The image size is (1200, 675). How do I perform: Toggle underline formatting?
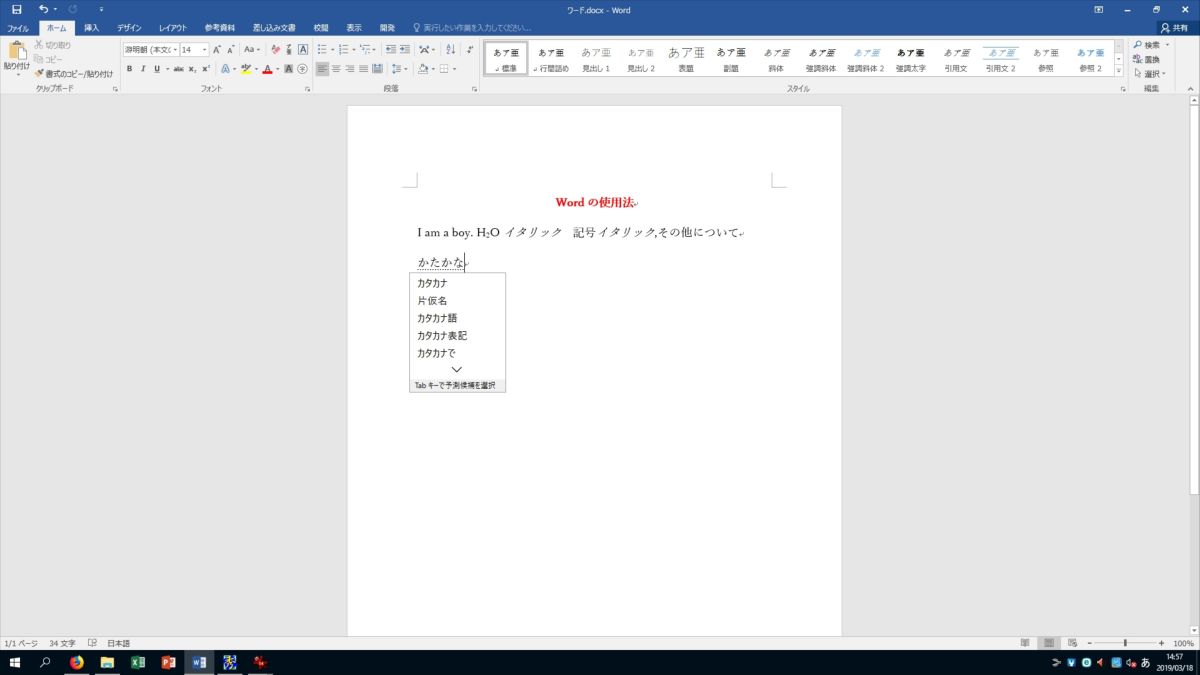(156, 69)
